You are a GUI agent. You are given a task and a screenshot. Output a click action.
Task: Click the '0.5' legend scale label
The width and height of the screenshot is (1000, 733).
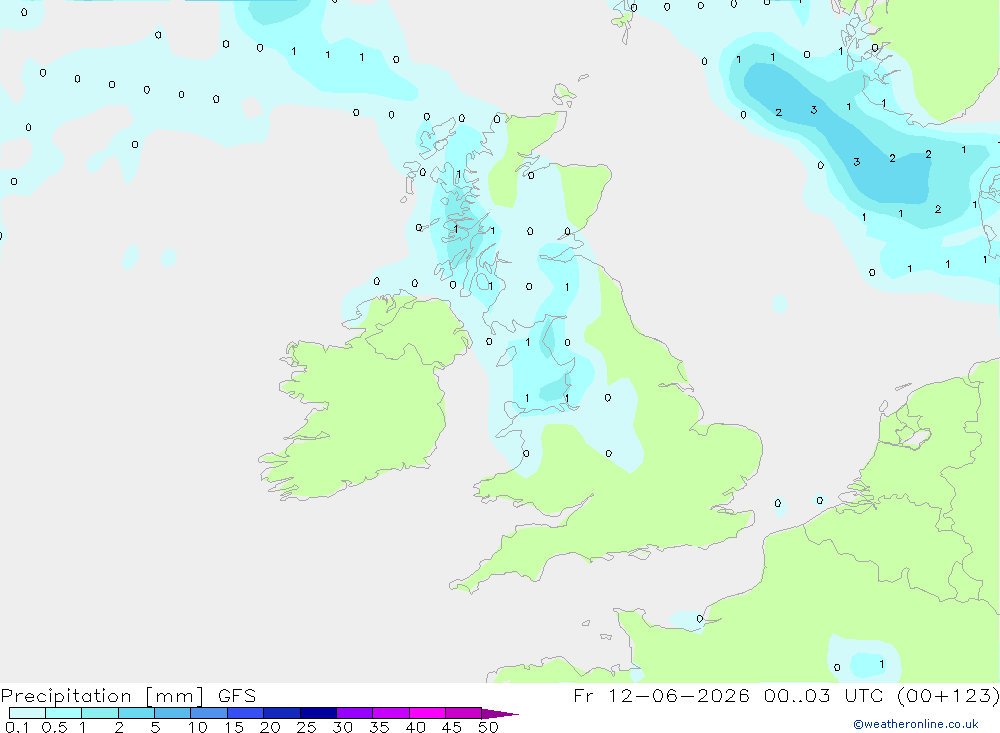(54, 727)
